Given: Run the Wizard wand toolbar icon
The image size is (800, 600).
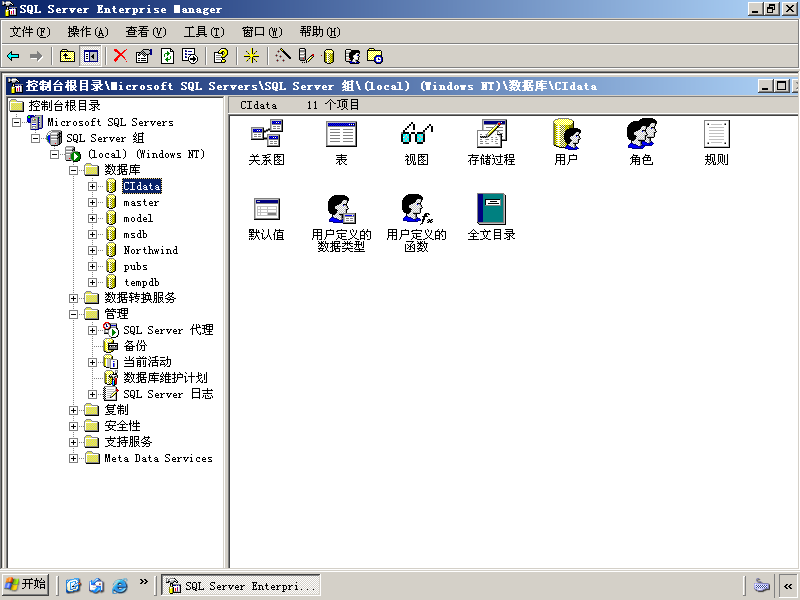Looking at the screenshot, I should pyautogui.click(x=283, y=56).
